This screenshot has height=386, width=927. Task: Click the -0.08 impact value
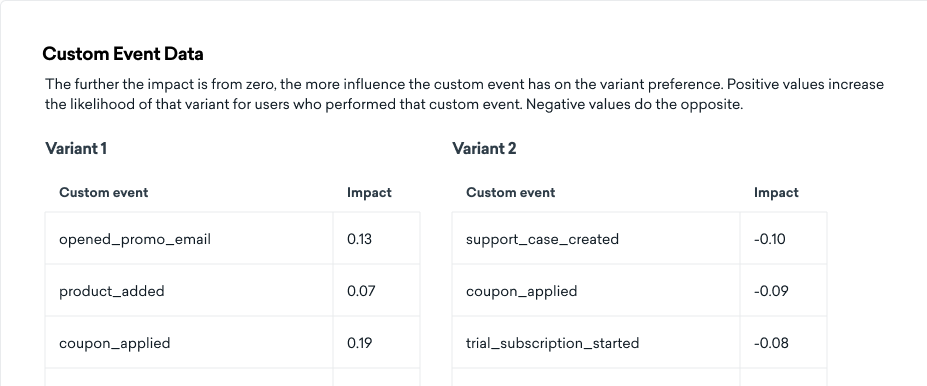click(771, 343)
